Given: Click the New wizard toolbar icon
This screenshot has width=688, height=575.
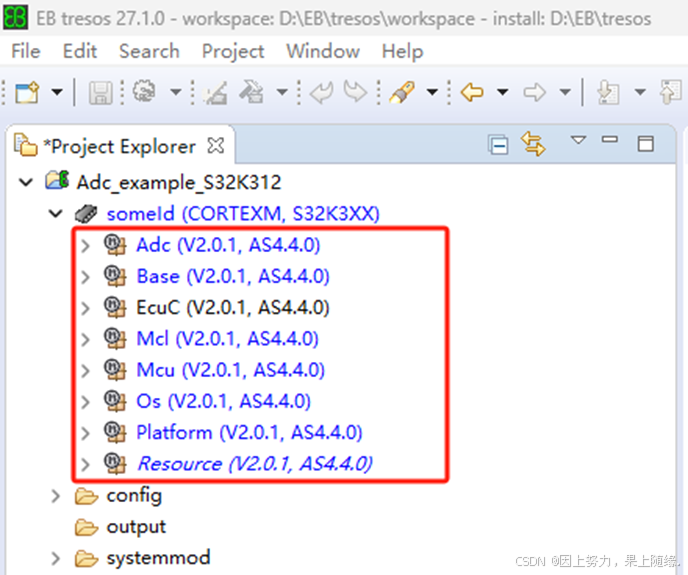Looking at the screenshot, I should pyautogui.click(x=27, y=93).
